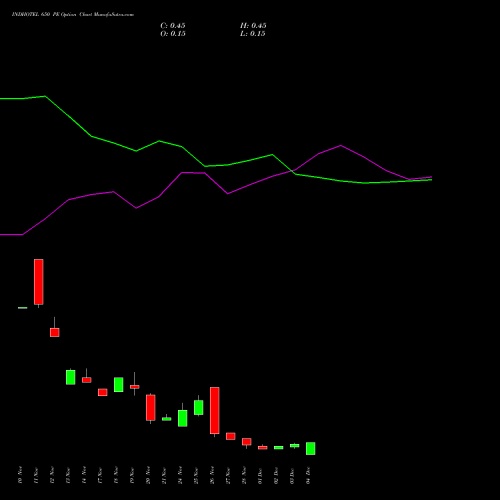Click the 14 Nov date label
The width and height of the screenshot is (500, 500).
tap(84, 475)
